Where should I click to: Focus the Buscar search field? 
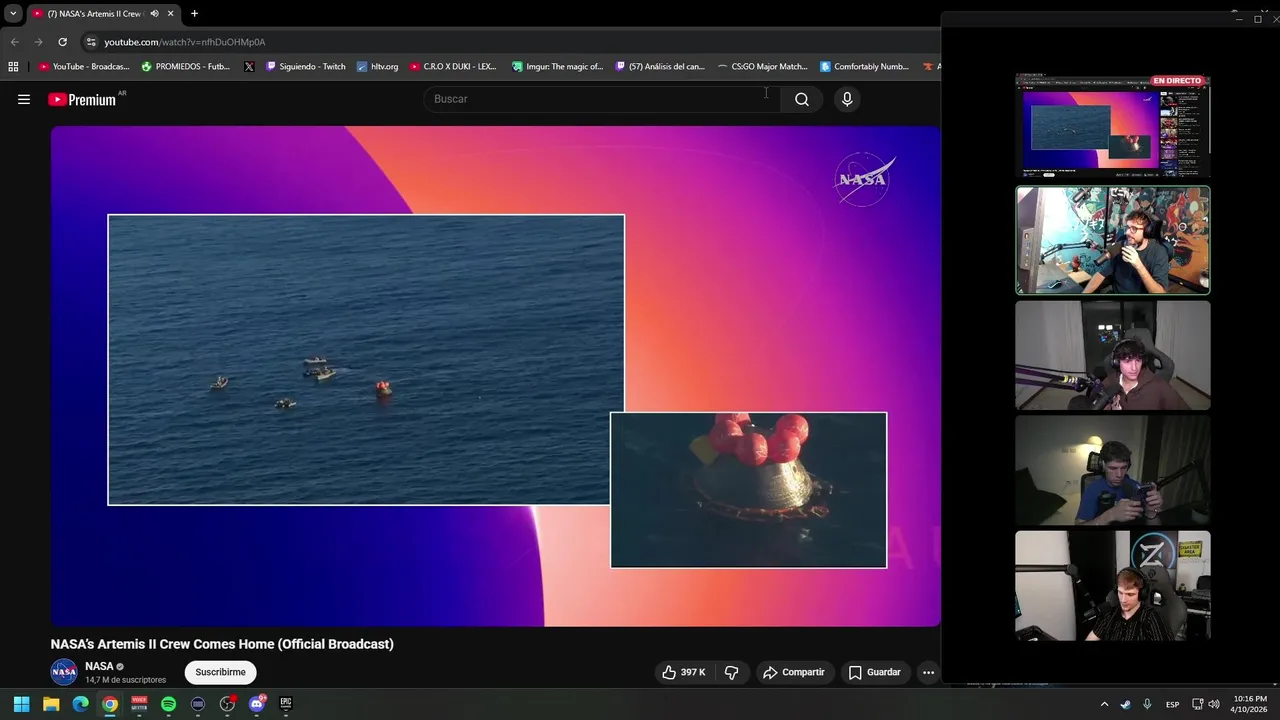click(603, 99)
